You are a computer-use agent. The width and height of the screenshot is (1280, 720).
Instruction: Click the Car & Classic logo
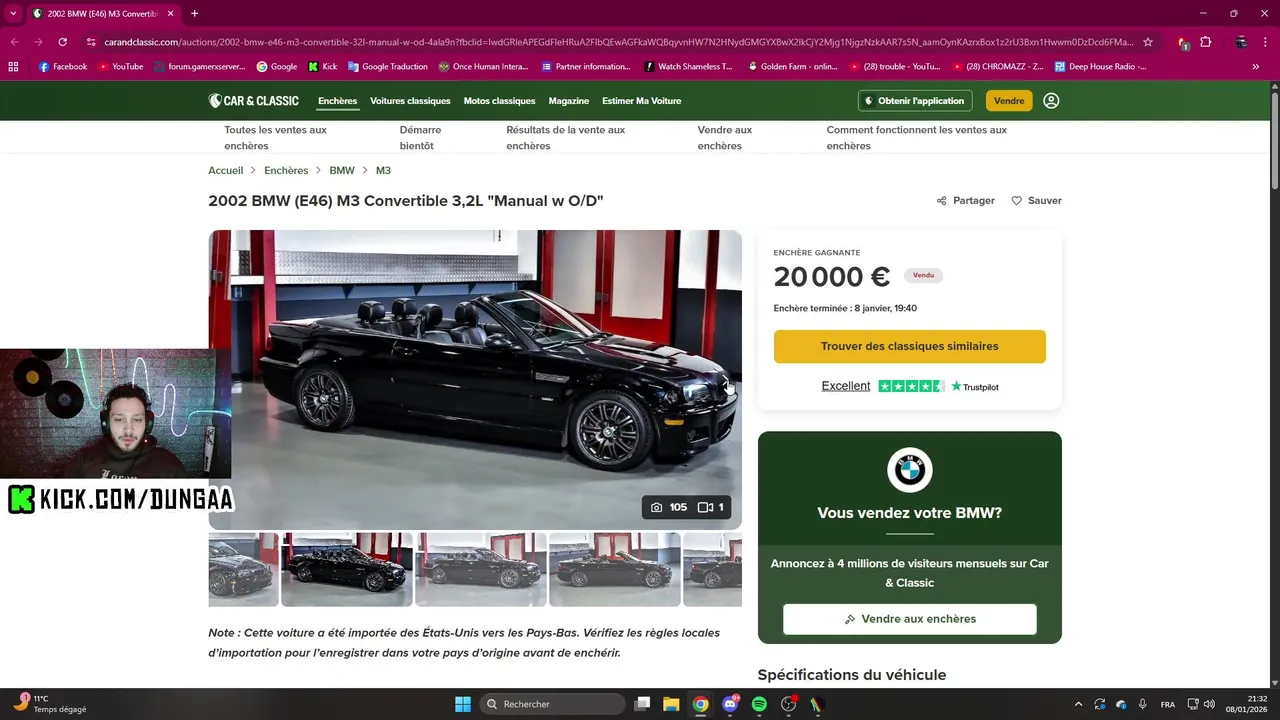point(253,101)
